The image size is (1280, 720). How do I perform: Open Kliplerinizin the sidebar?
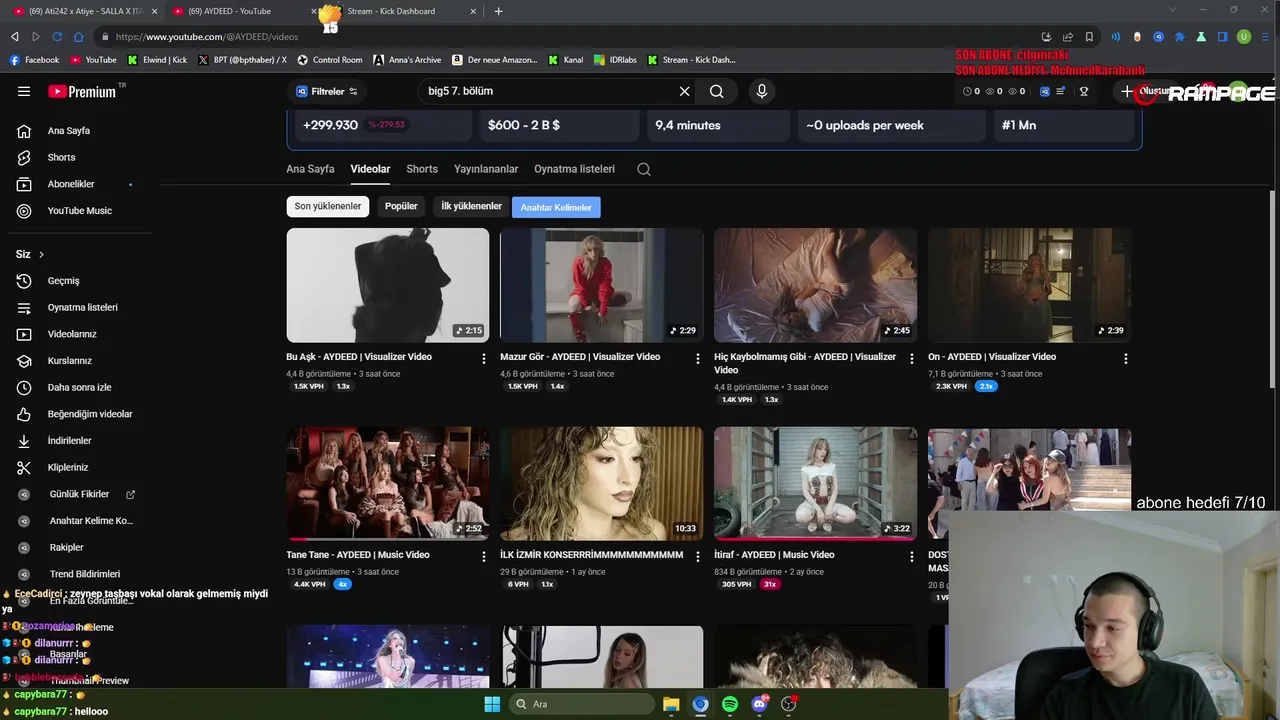pos(68,467)
